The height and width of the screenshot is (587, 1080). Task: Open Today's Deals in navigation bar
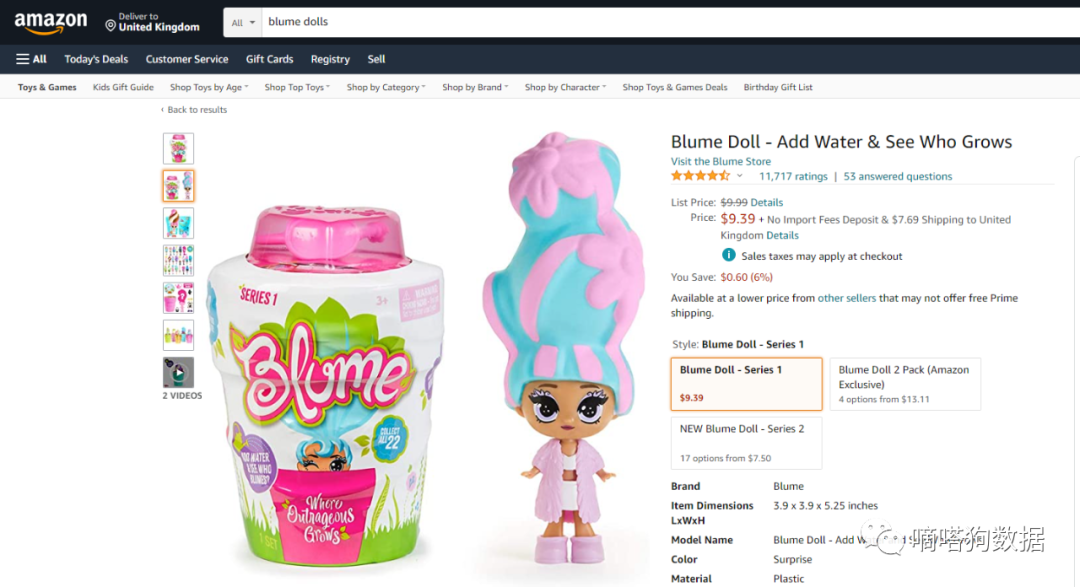point(96,59)
